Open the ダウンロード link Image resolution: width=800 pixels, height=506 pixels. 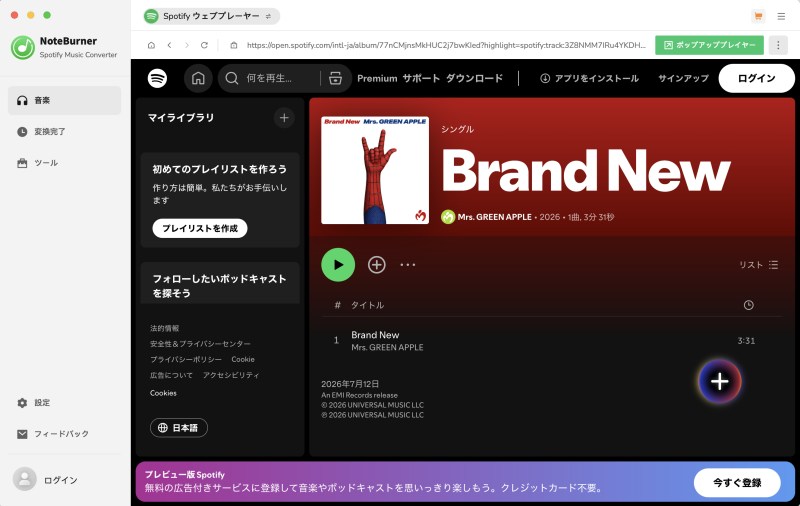[474, 78]
